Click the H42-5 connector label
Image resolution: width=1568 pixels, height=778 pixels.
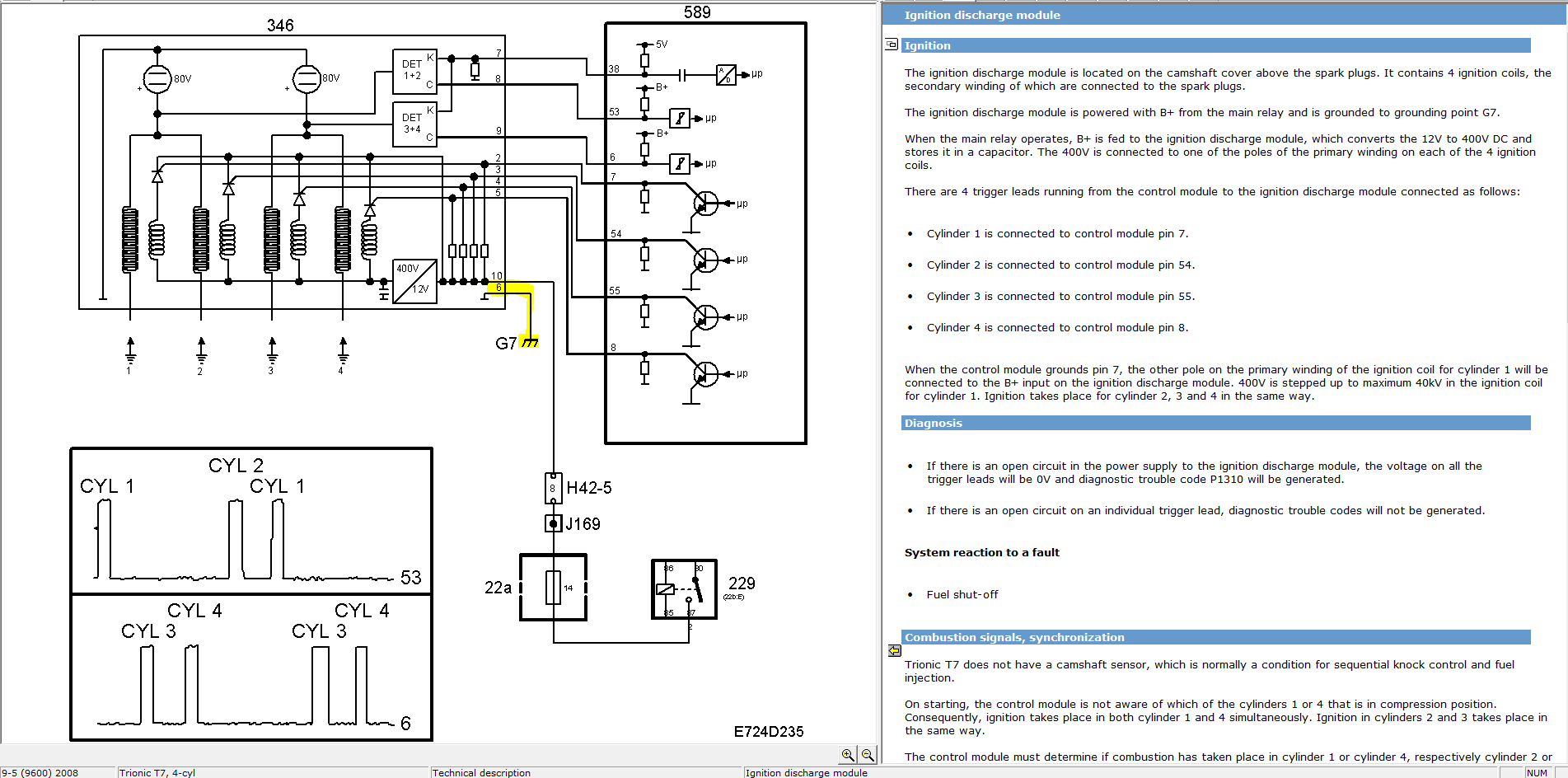pos(589,488)
